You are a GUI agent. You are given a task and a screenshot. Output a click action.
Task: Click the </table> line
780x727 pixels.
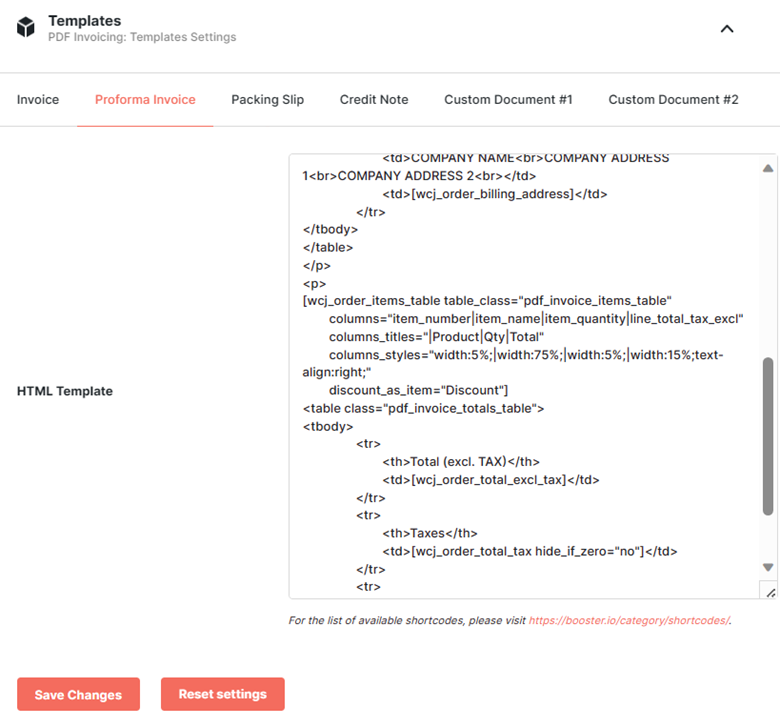click(x=328, y=247)
